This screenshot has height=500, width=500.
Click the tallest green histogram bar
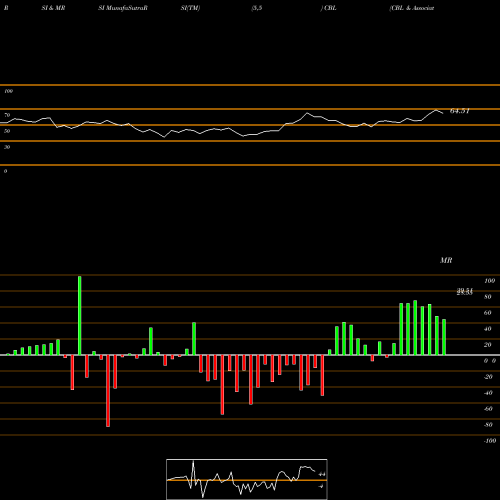(80, 315)
